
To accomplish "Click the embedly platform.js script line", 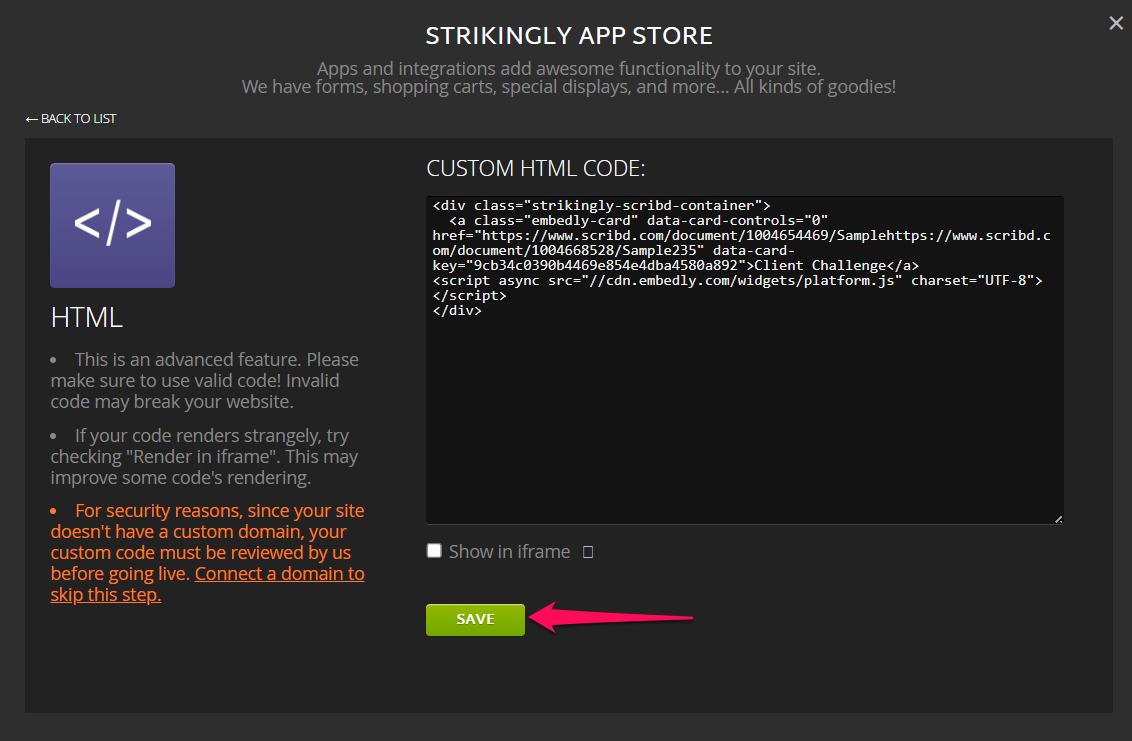I will 737,280.
